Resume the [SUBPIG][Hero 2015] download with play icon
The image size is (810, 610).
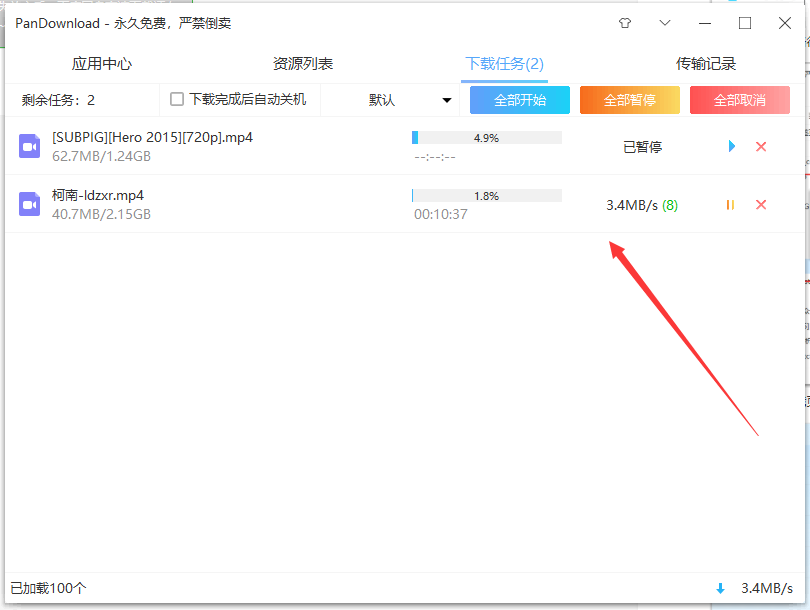point(731,146)
